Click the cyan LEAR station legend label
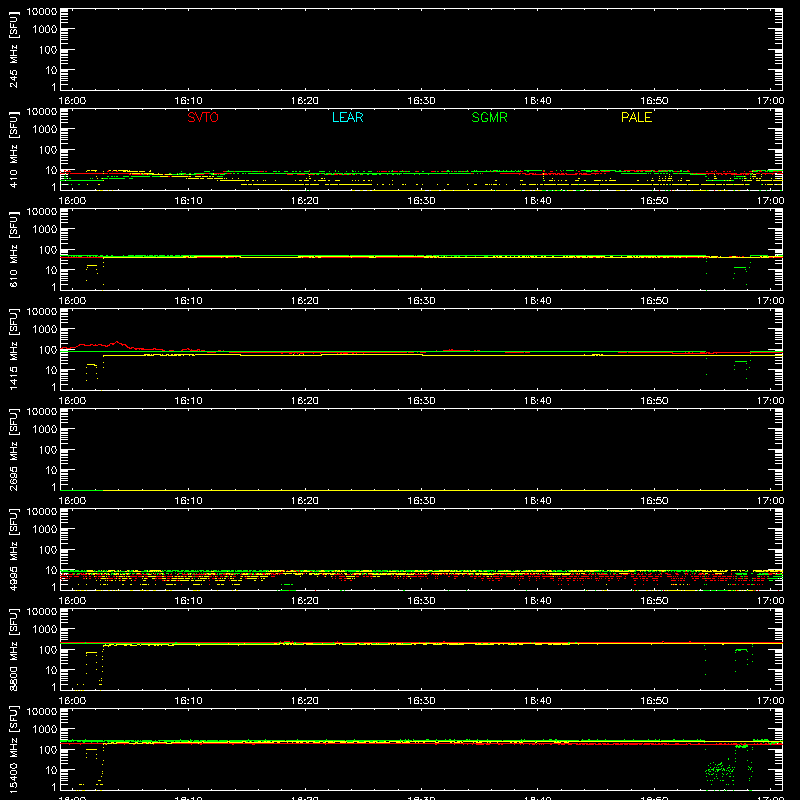The image size is (800, 800). 347,117
